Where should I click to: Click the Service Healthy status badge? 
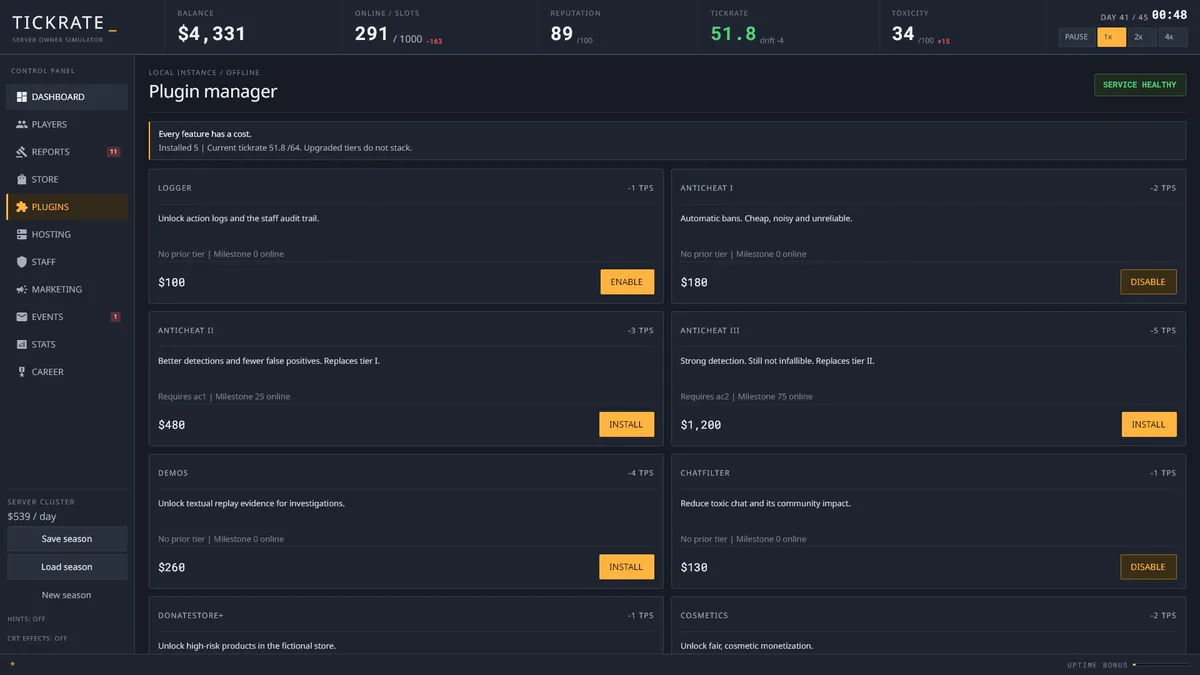(x=1139, y=85)
